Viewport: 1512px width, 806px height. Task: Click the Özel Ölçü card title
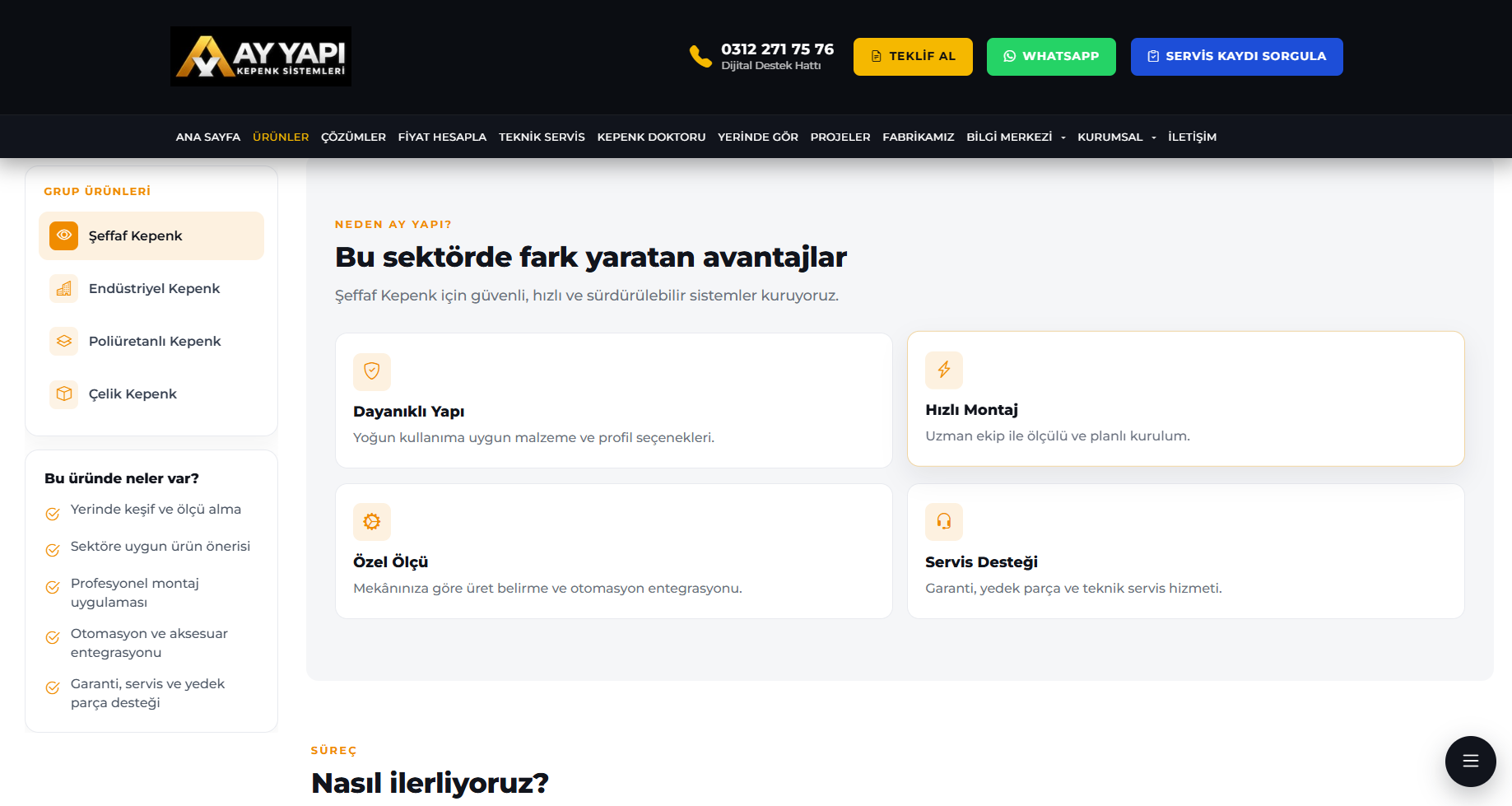click(x=390, y=562)
